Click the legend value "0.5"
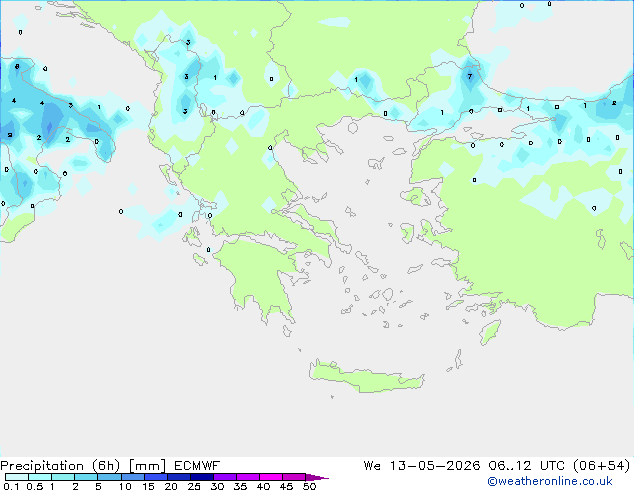This screenshot has width=634, height=490. [x=35, y=486]
